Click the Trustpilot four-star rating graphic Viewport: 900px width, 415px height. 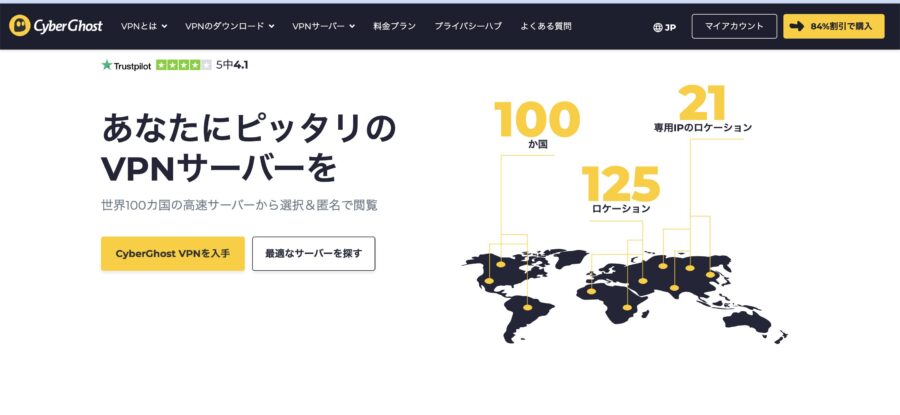[183, 65]
